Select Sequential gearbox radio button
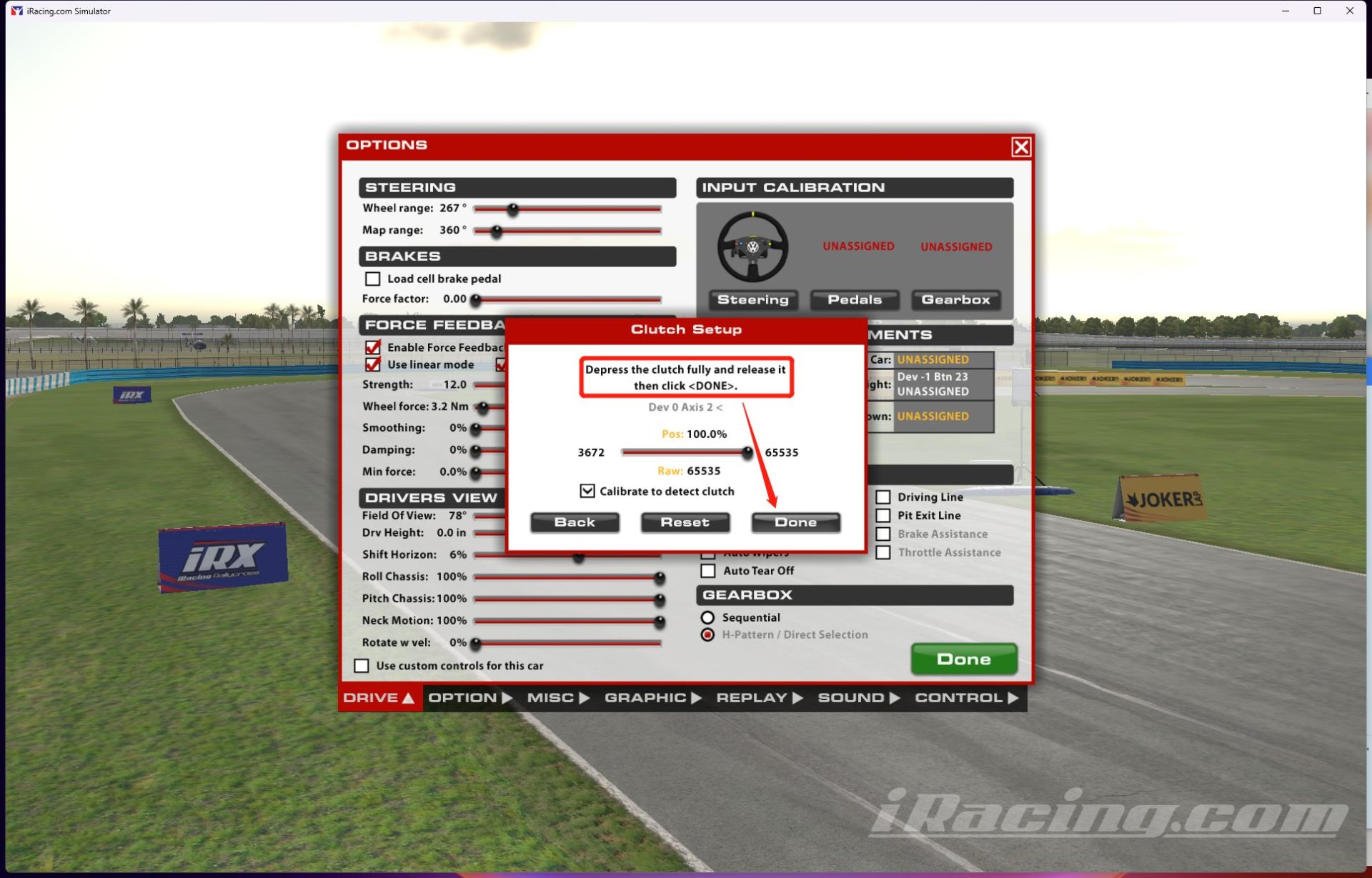The width and height of the screenshot is (1372, 878). [x=708, y=617]
